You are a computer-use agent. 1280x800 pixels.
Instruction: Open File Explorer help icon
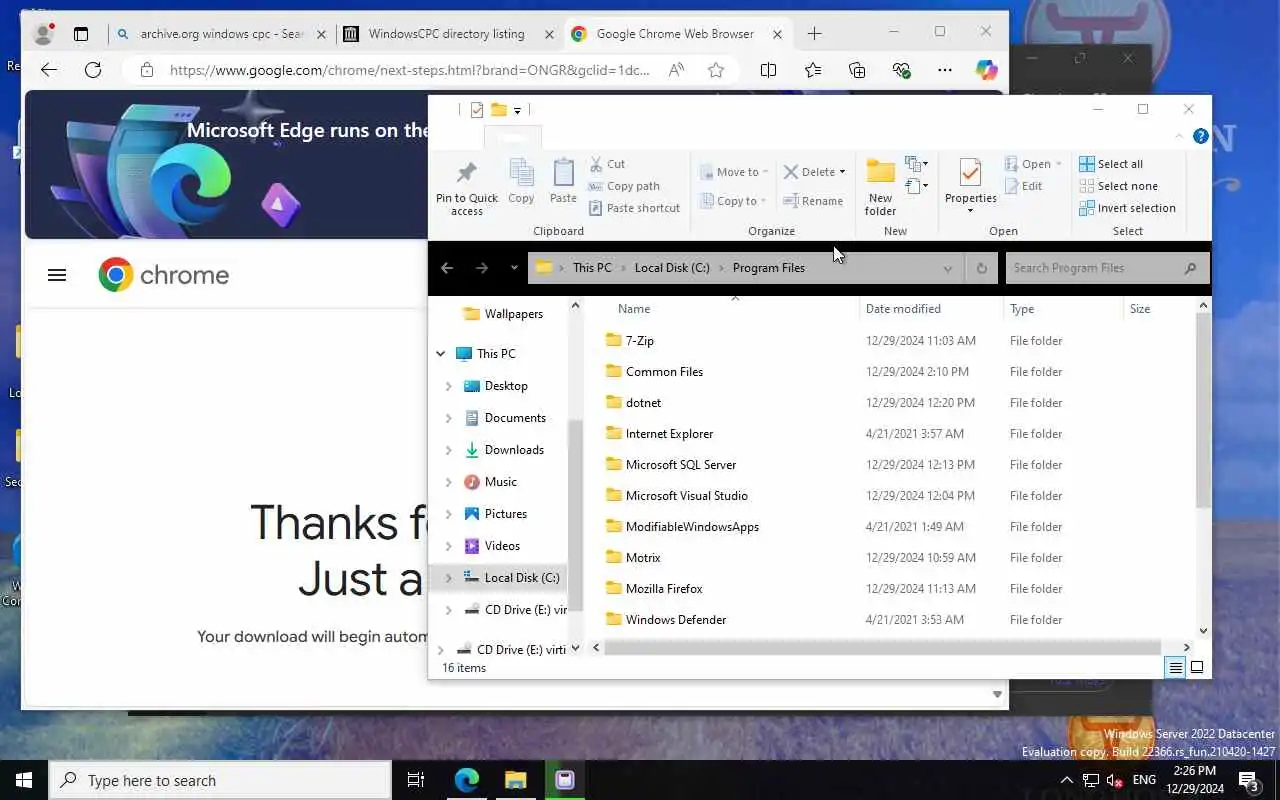[1200, 136]
